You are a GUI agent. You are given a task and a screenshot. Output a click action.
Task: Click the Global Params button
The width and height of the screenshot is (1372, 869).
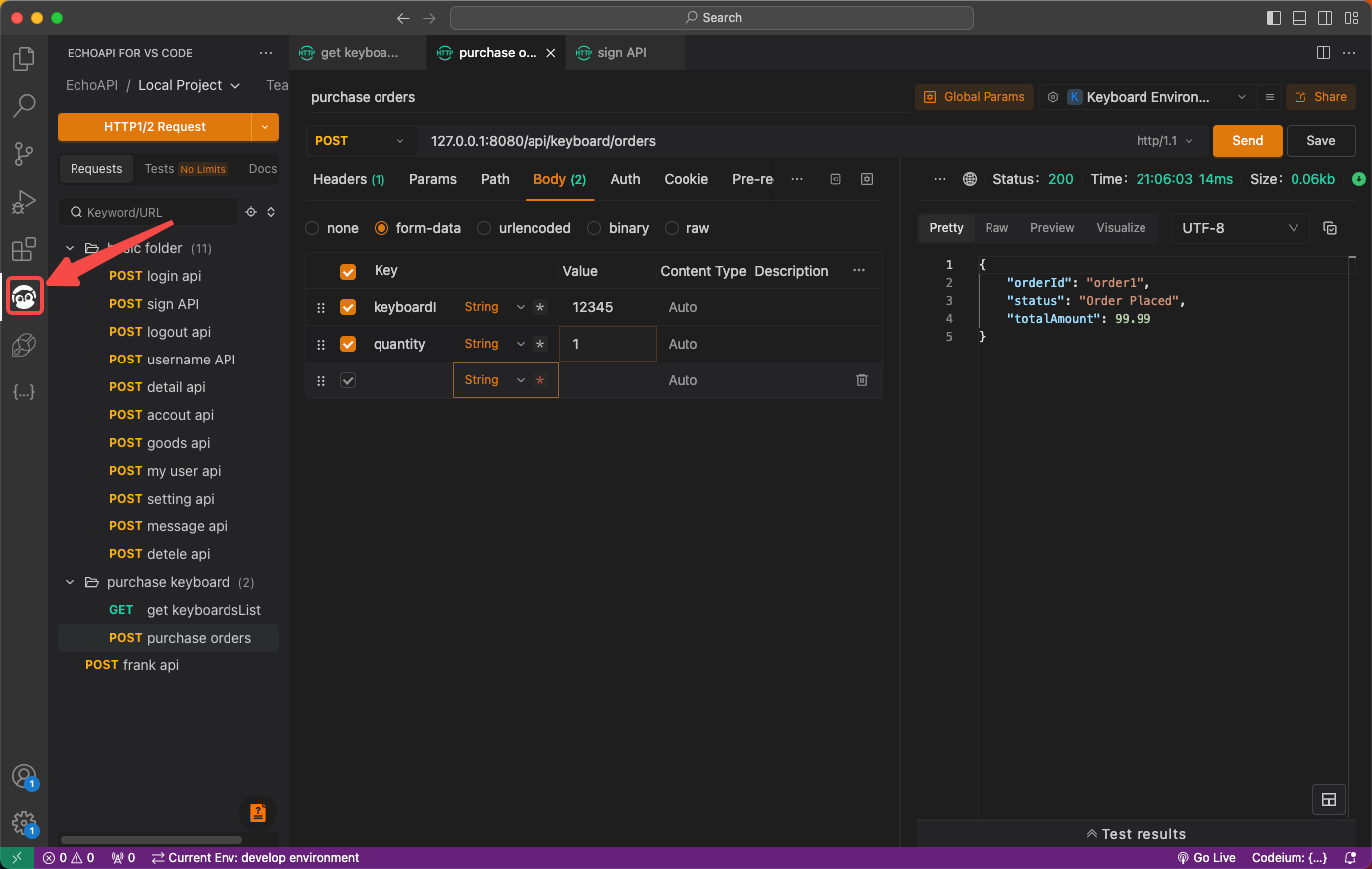tap(975, 97)
